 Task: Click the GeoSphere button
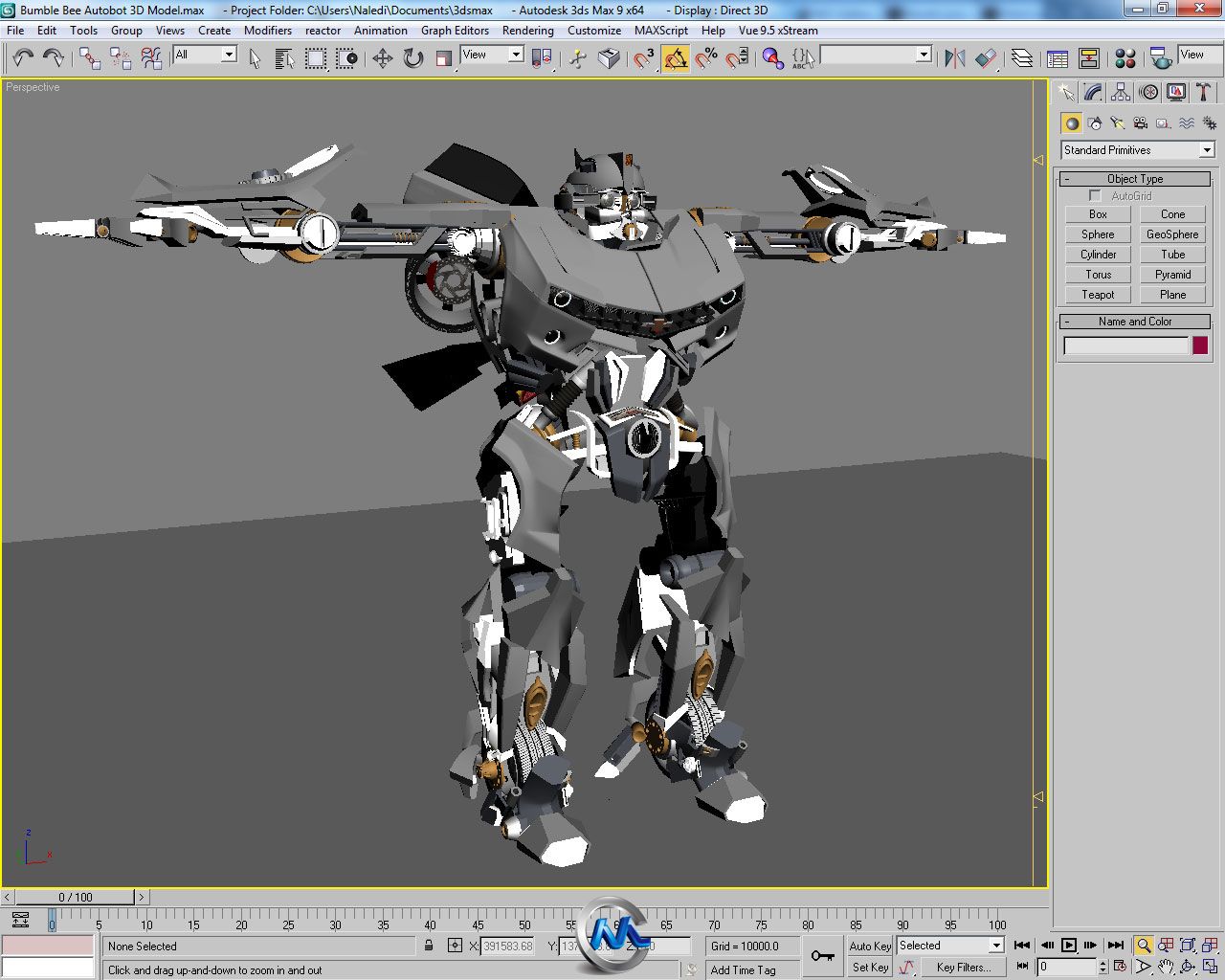[1172, 234]
